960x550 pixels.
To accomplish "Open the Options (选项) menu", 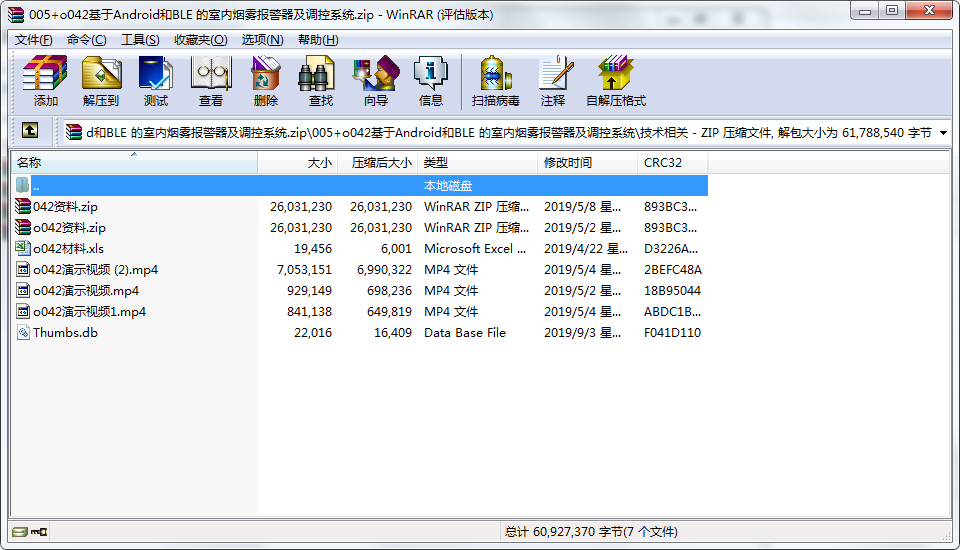I will click(262, 40).
